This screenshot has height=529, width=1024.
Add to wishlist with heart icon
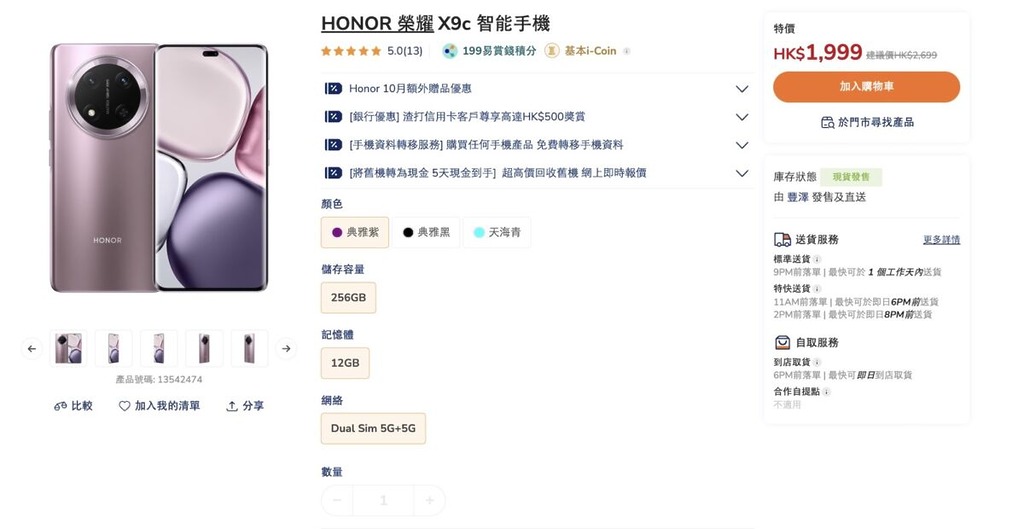click(x=124, y=406)
